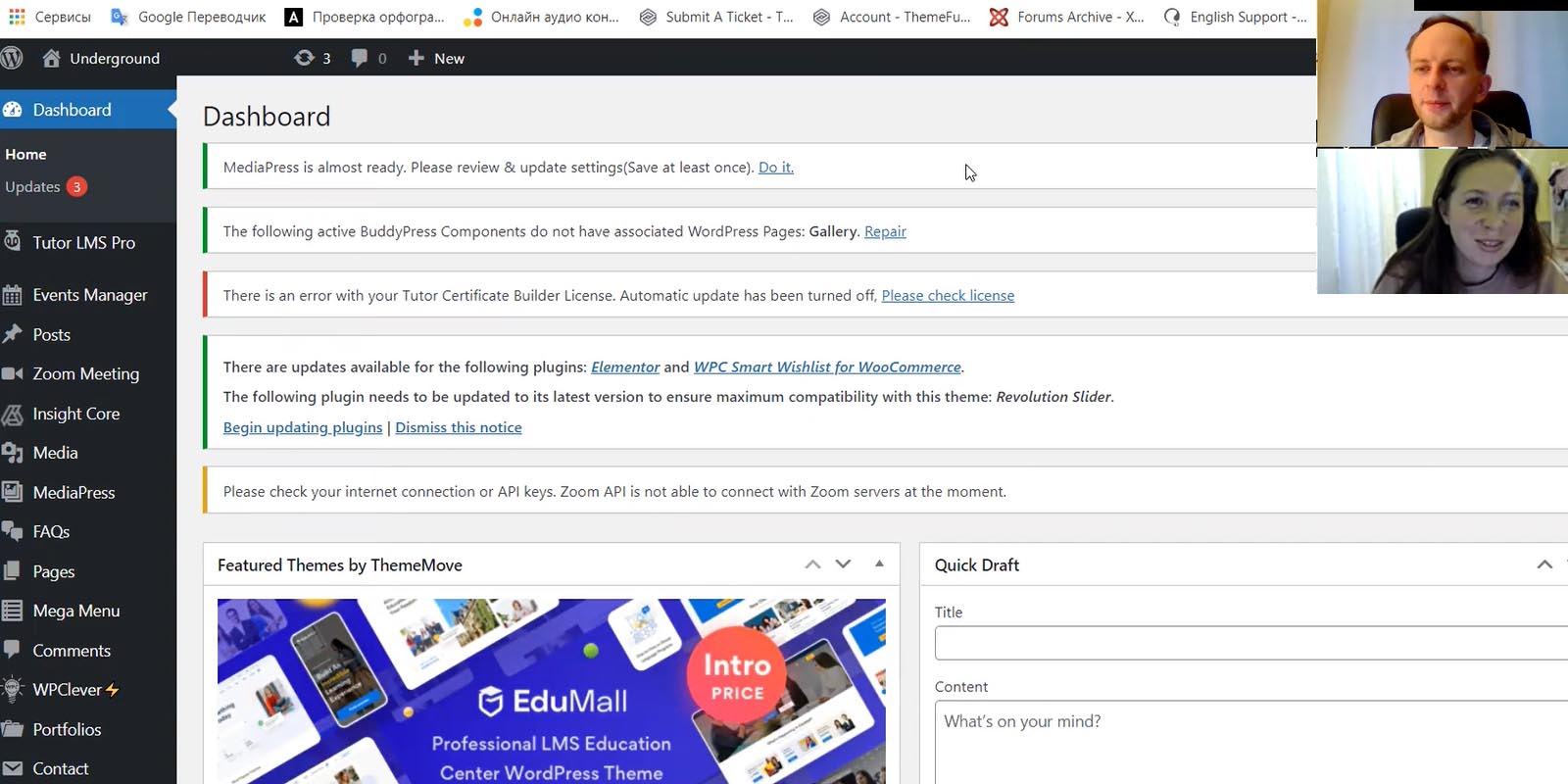Open the Events Manager menu
The image size is (1568, 784).
coord(88,295)
